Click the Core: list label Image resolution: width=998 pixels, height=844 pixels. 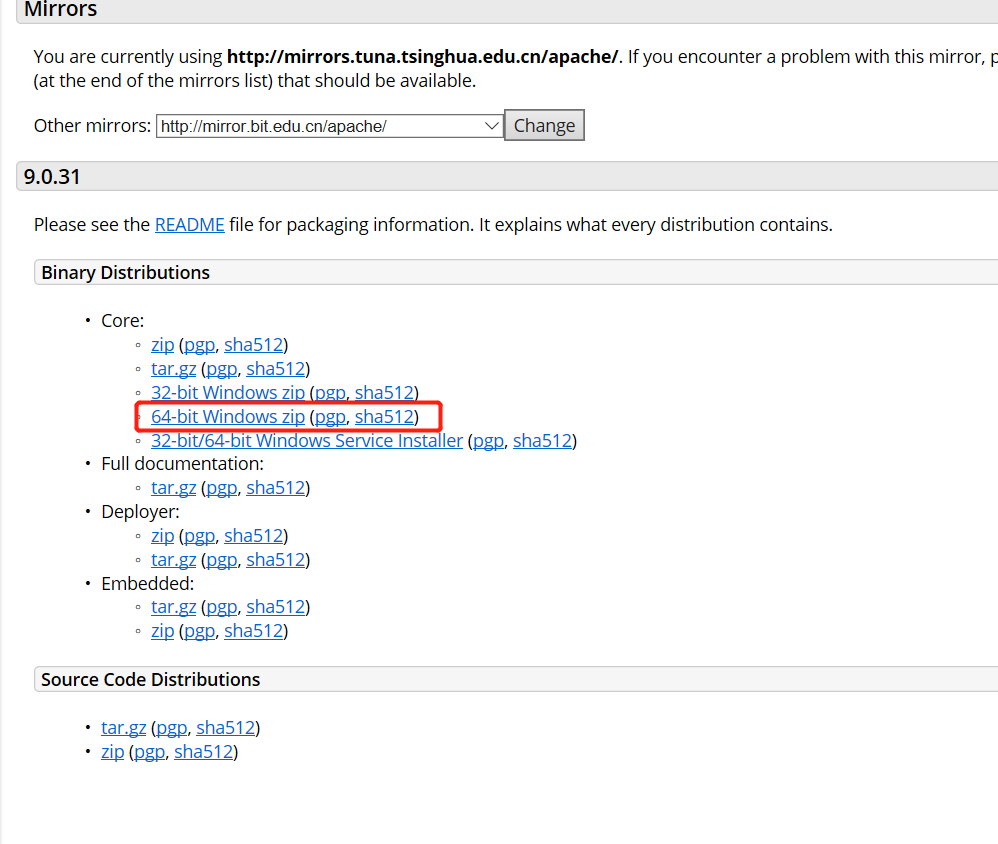click(123, 321)
